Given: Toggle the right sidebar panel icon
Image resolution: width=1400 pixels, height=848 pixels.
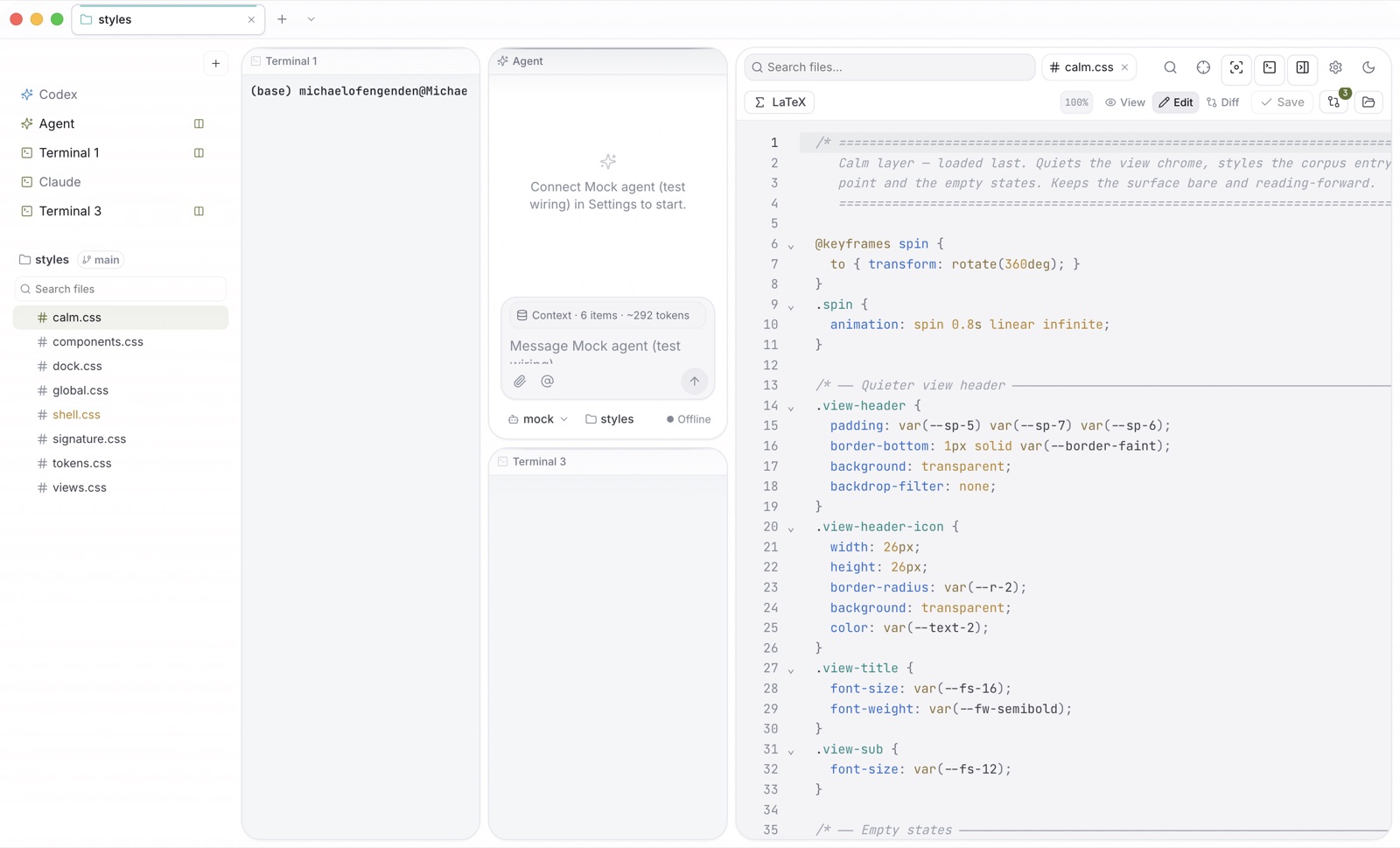Looking at the screenshot, I should (1303, 67).
